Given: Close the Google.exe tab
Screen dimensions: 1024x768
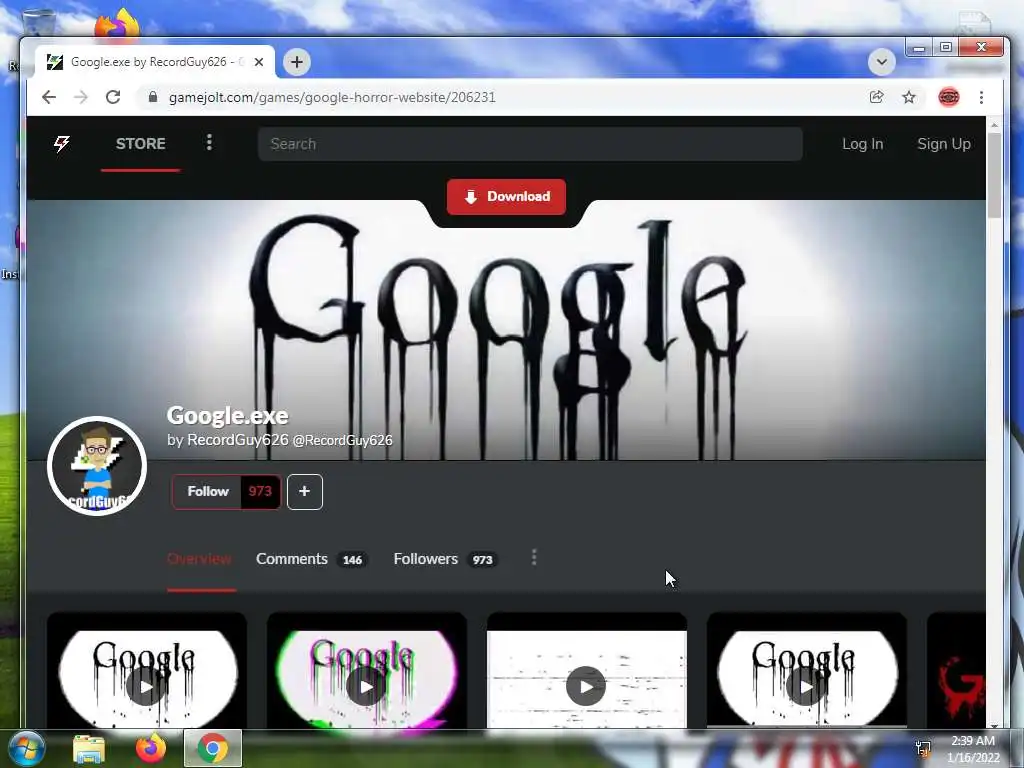Looking at the screenshot, I should [259, 62].
